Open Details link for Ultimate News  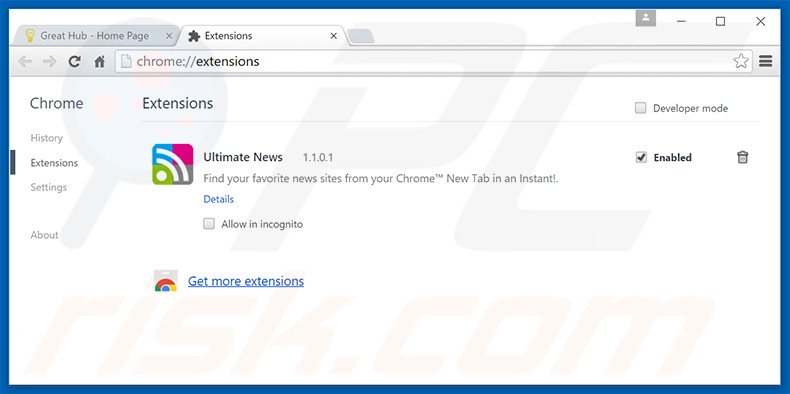click(219, 199)
